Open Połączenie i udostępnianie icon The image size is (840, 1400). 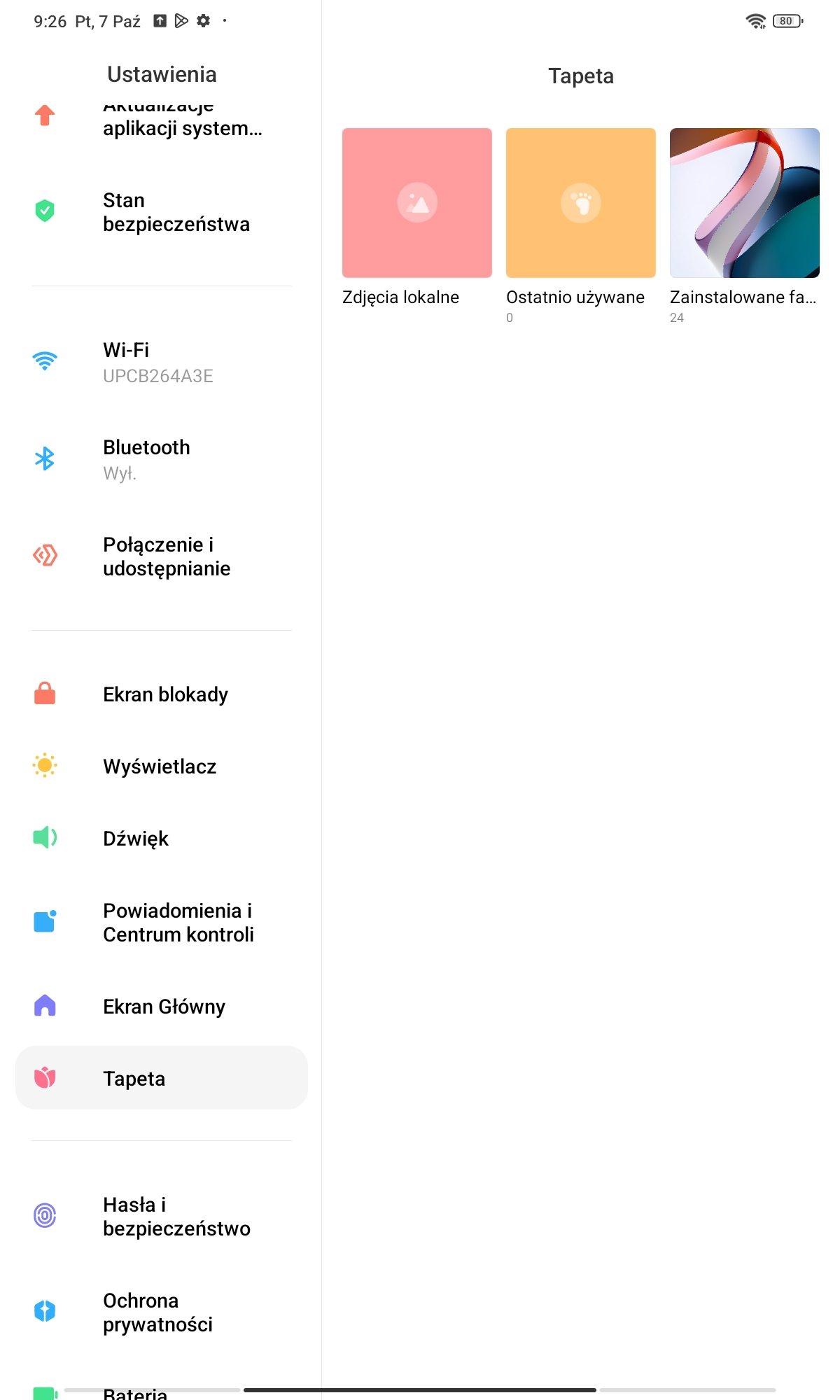pos(45,556)
